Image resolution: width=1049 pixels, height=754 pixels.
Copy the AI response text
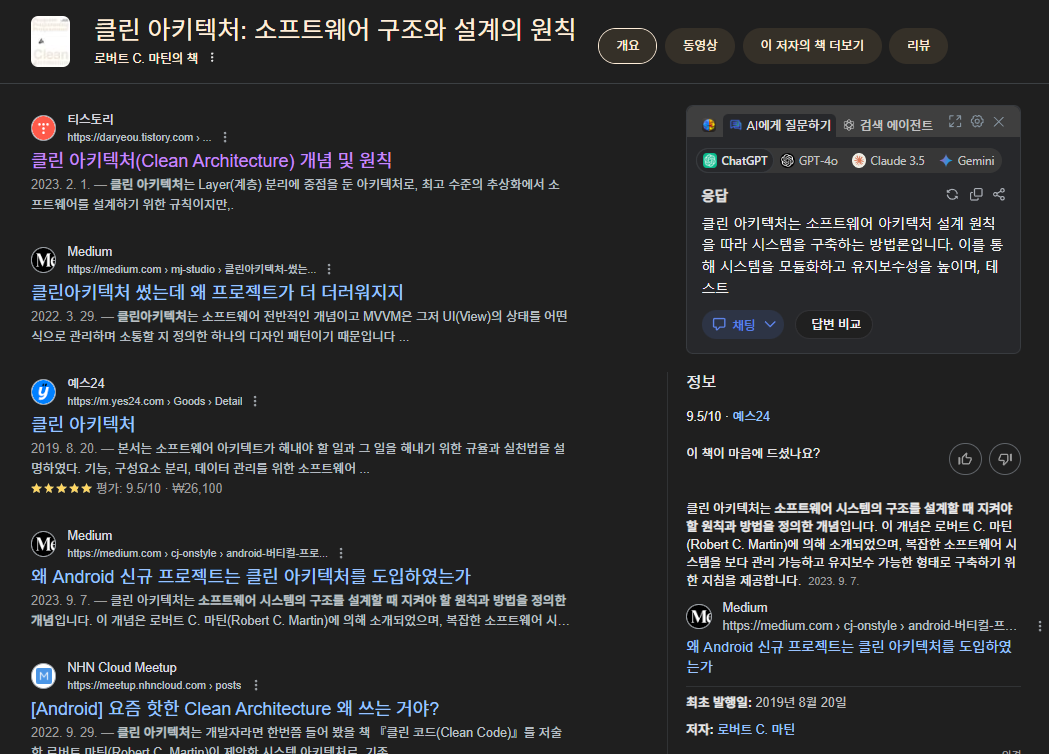pyautogui.click(x=976, y=194)
